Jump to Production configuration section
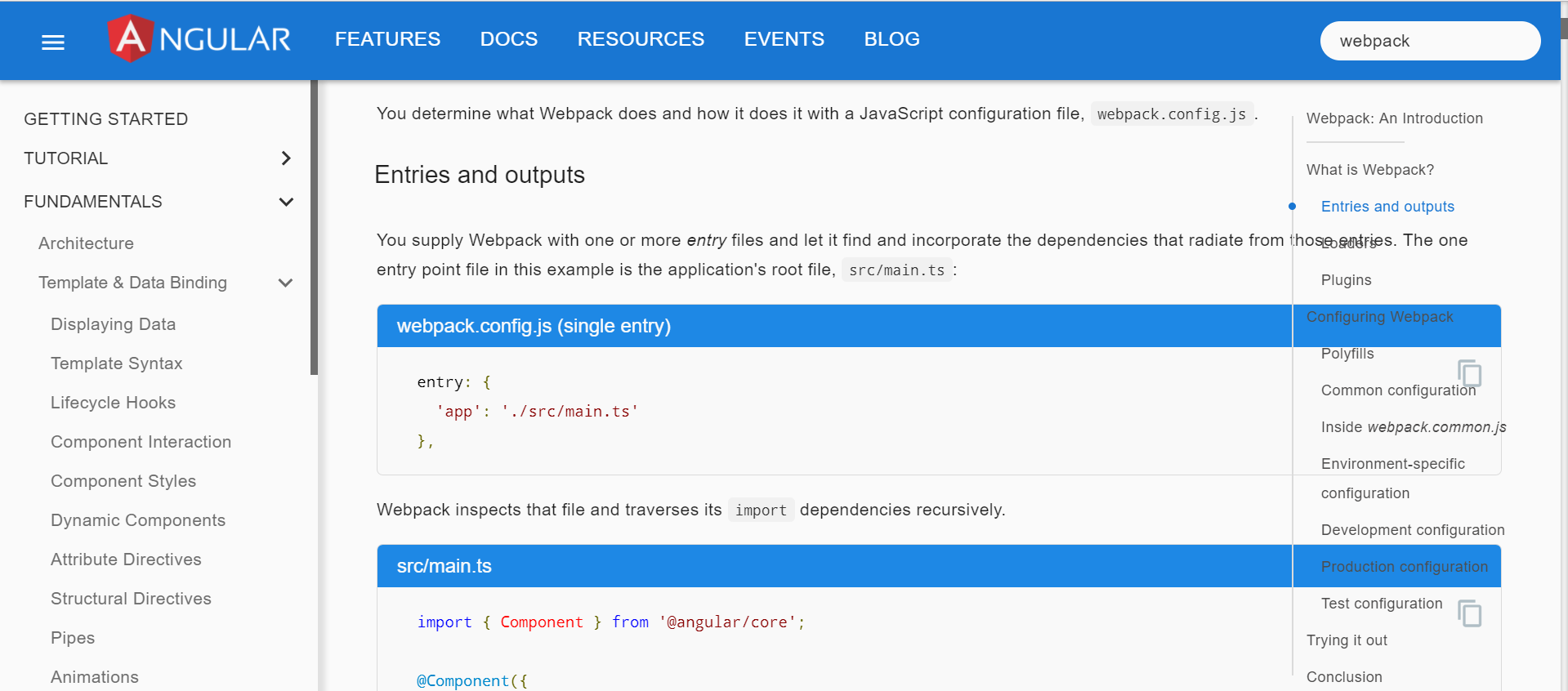 point(1405,567)
